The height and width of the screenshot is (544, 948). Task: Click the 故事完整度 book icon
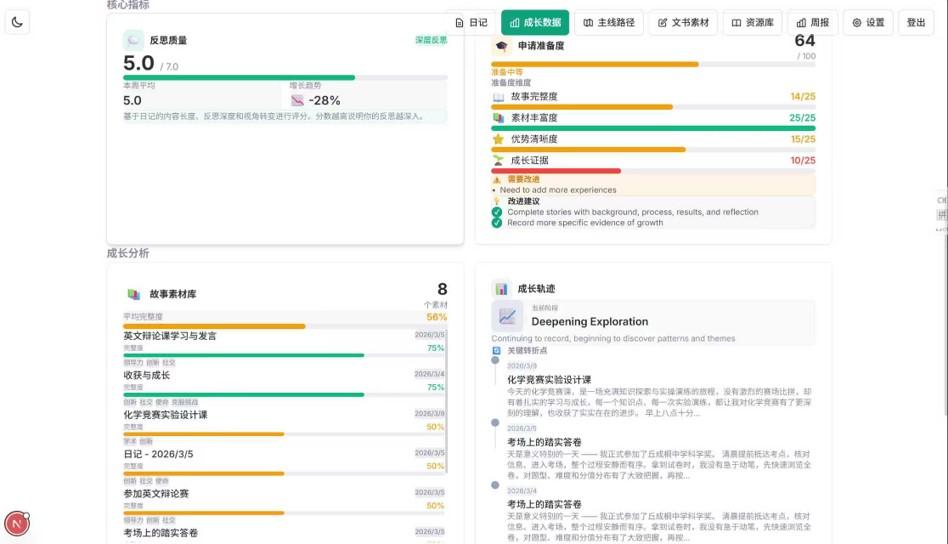pyautogui.click(x=498, y=97)
